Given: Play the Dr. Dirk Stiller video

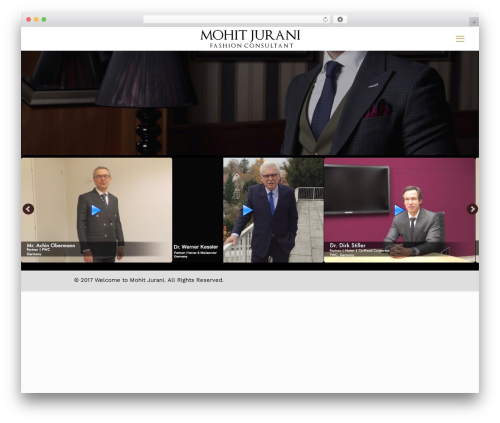Looking at the screenshot, I should [x=399, y=210].
